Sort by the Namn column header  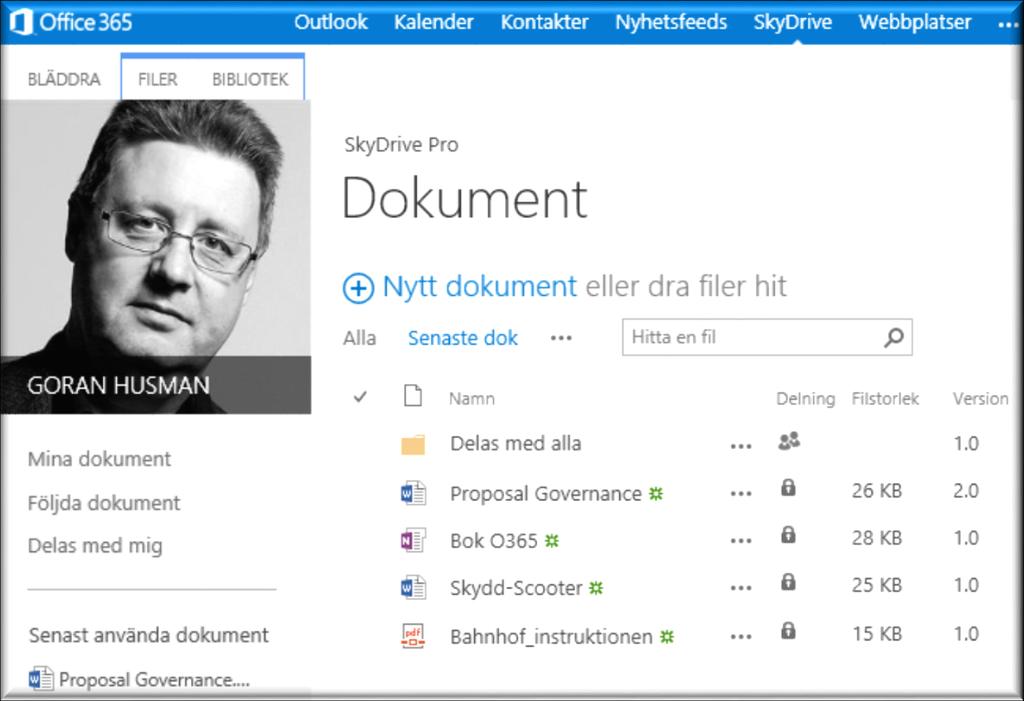[x=472, y=399]
